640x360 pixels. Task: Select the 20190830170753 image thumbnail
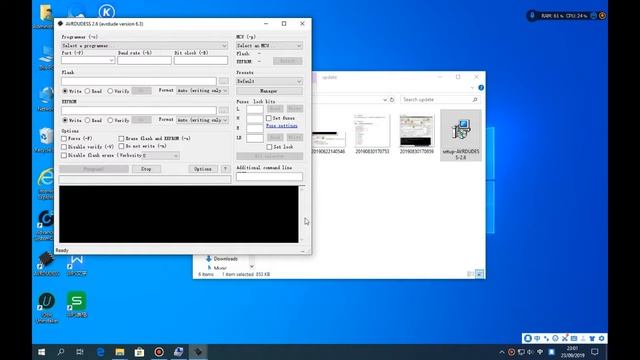pyautogui.click(x=372, y=134)
